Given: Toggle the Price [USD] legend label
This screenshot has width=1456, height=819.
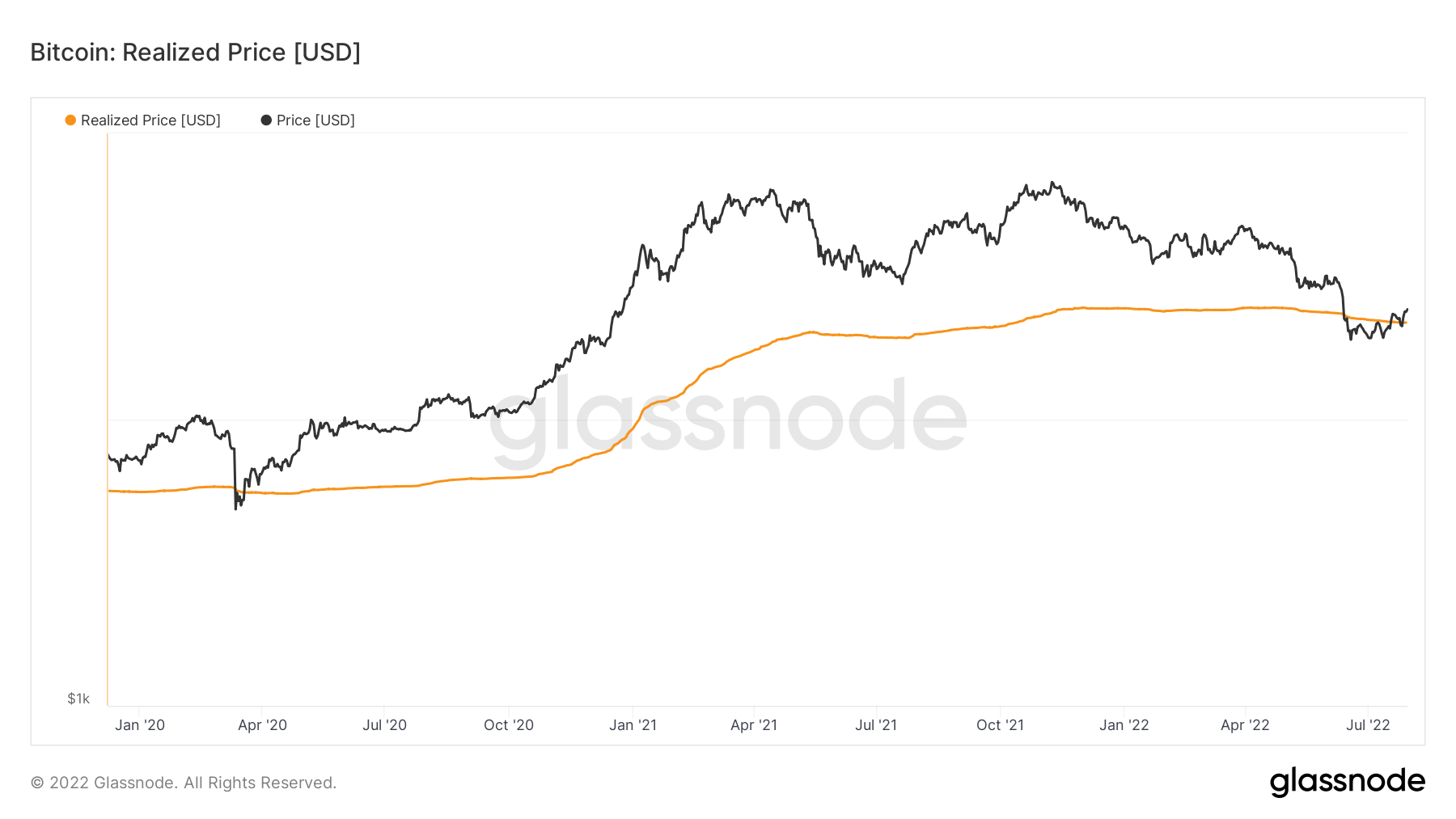Looking at the screenshot, I should 315,120.
